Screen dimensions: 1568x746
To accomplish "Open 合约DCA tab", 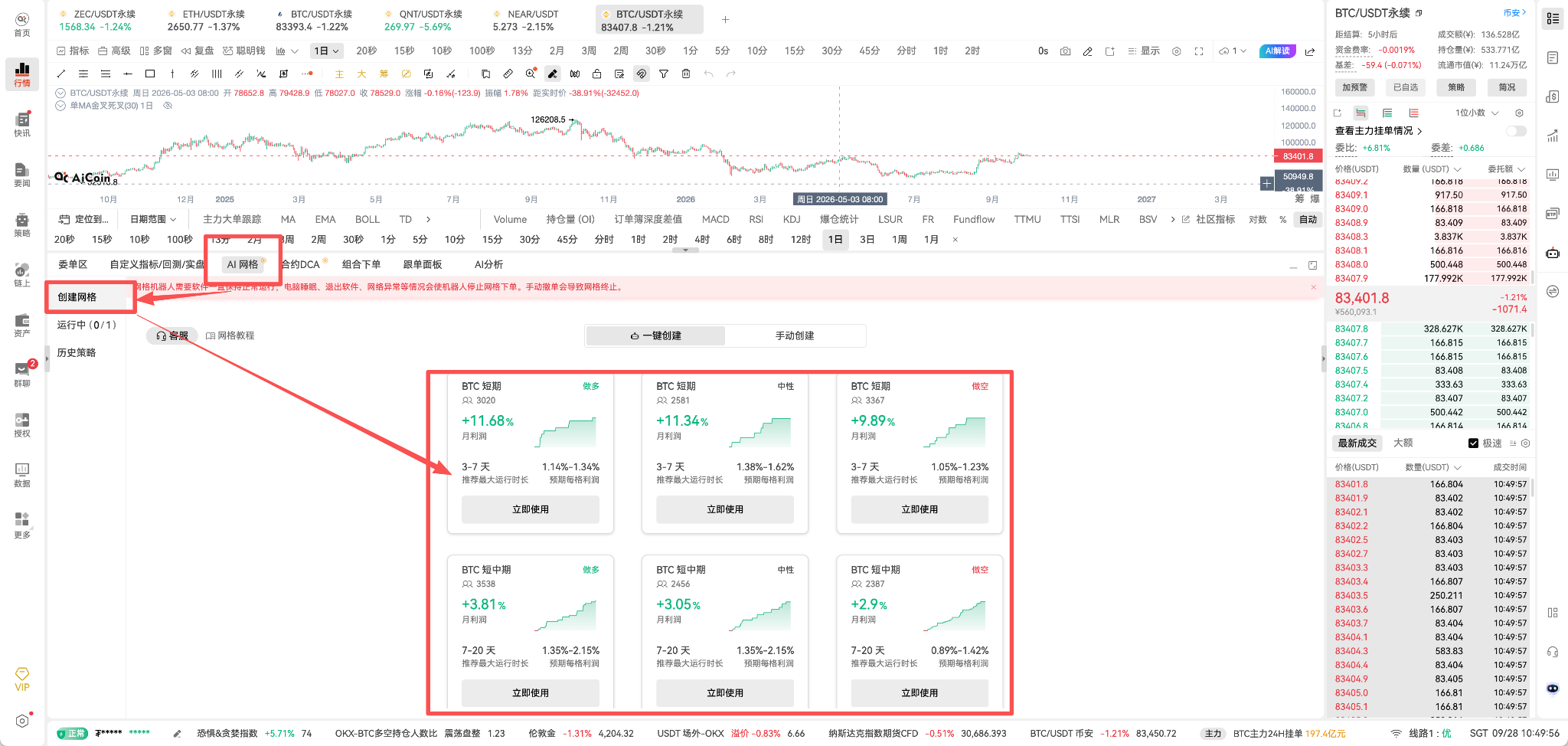I will [300, 264].
